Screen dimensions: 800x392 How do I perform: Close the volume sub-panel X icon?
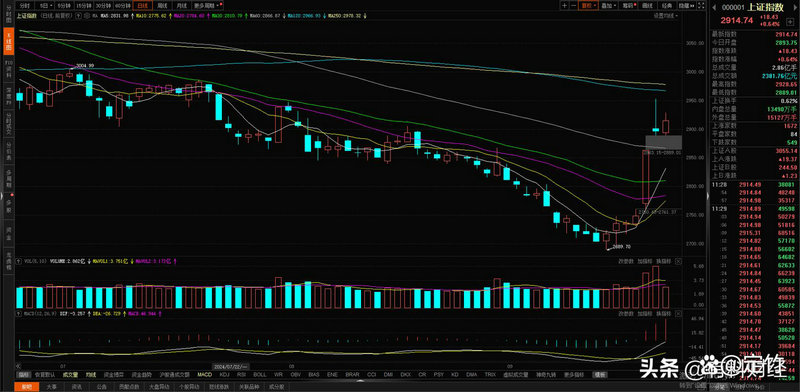(x=678, y=261)
